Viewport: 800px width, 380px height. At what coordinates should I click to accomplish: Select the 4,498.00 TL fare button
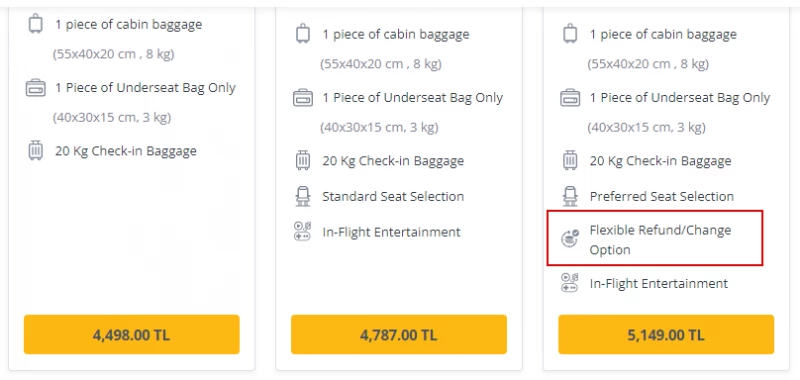click(x=132, y=335)
